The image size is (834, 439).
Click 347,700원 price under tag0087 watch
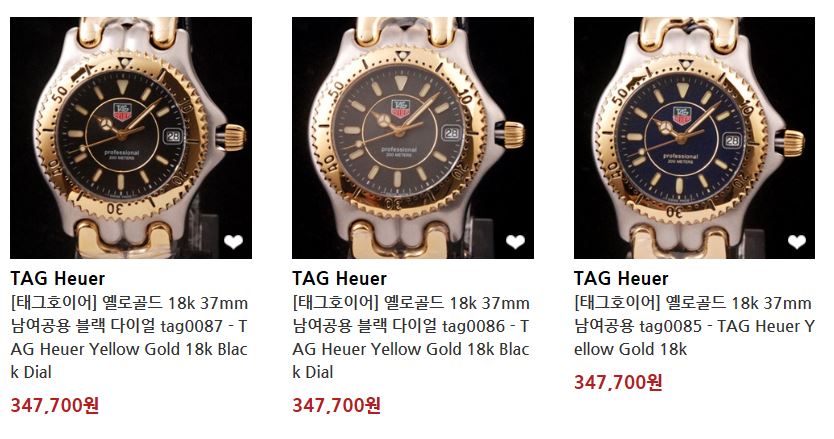[55, 405]
